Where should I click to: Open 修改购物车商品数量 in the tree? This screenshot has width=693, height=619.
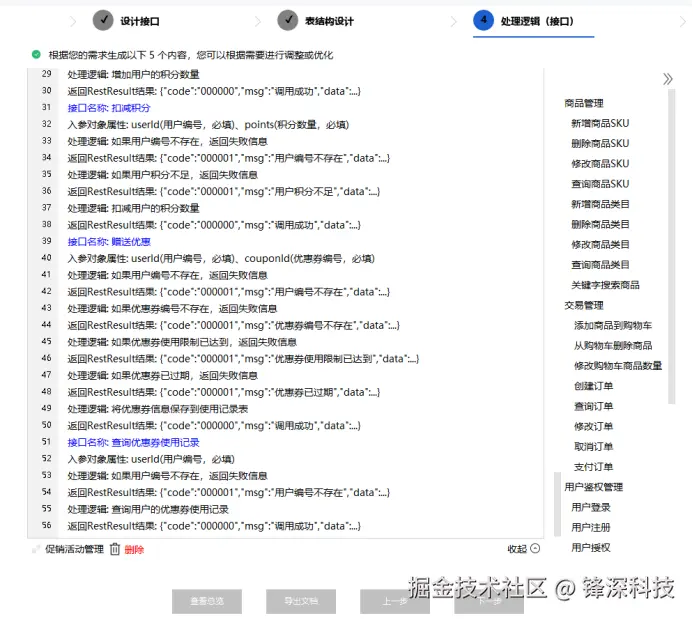(x=618, y=366)
